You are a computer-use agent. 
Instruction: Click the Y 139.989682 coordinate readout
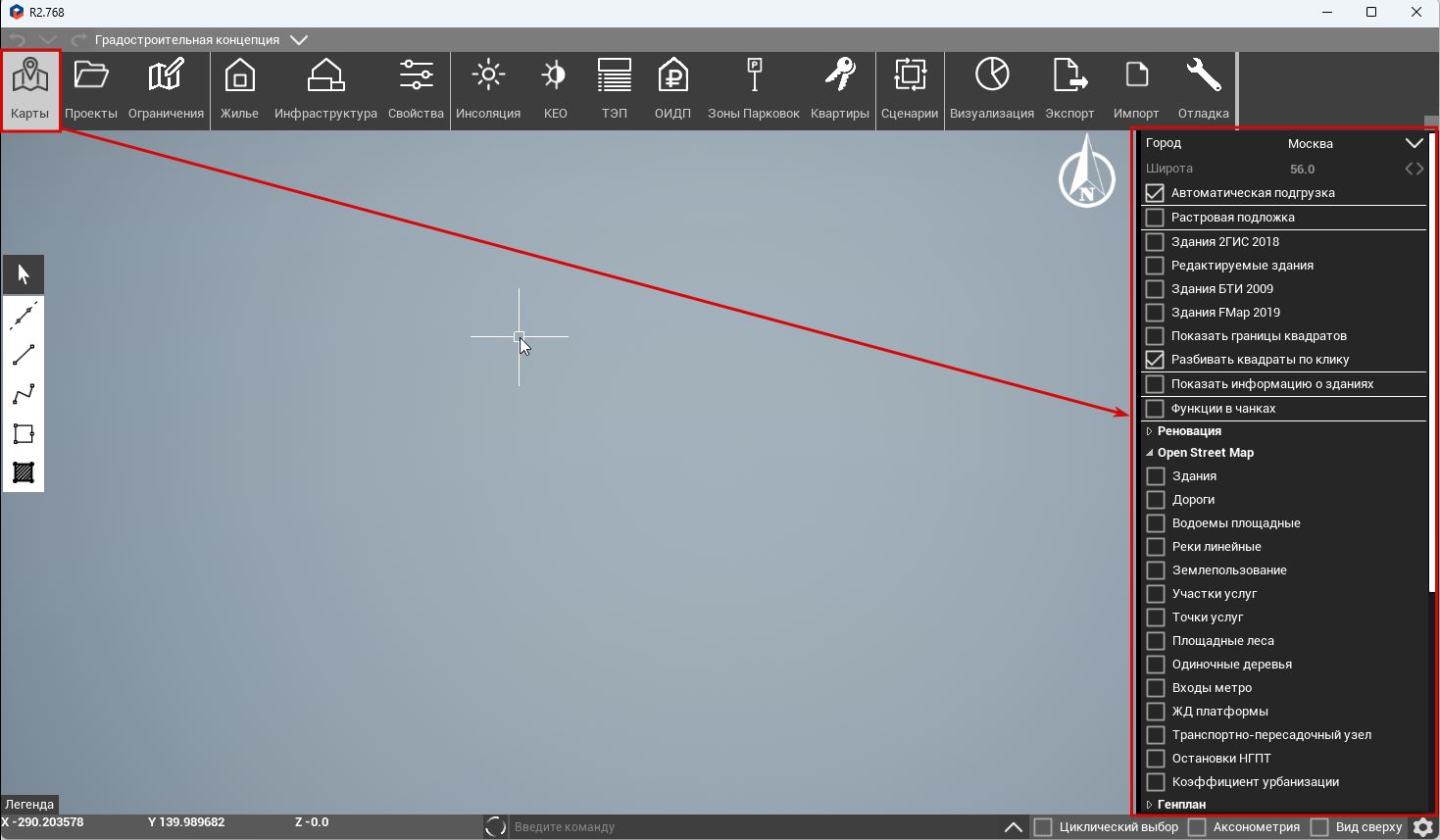[186, 822]
